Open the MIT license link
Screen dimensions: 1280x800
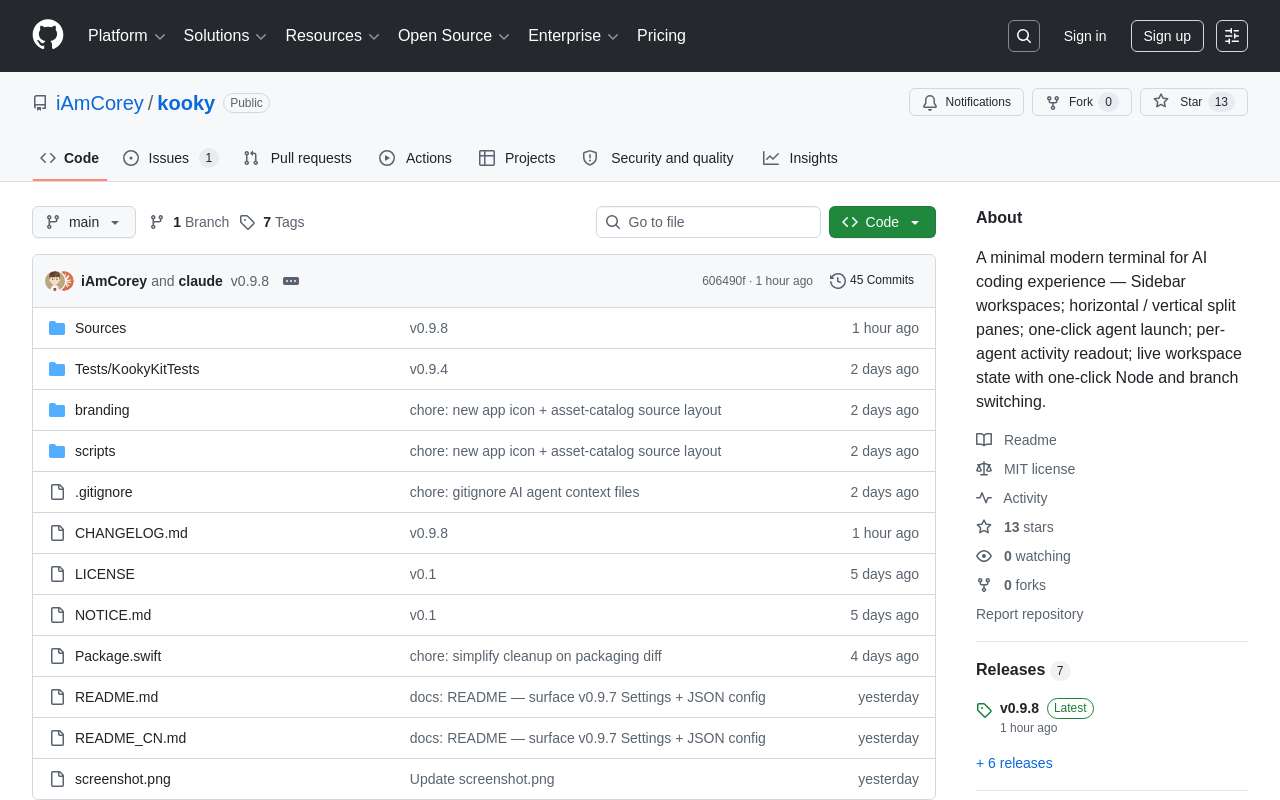coord(1039,469)
